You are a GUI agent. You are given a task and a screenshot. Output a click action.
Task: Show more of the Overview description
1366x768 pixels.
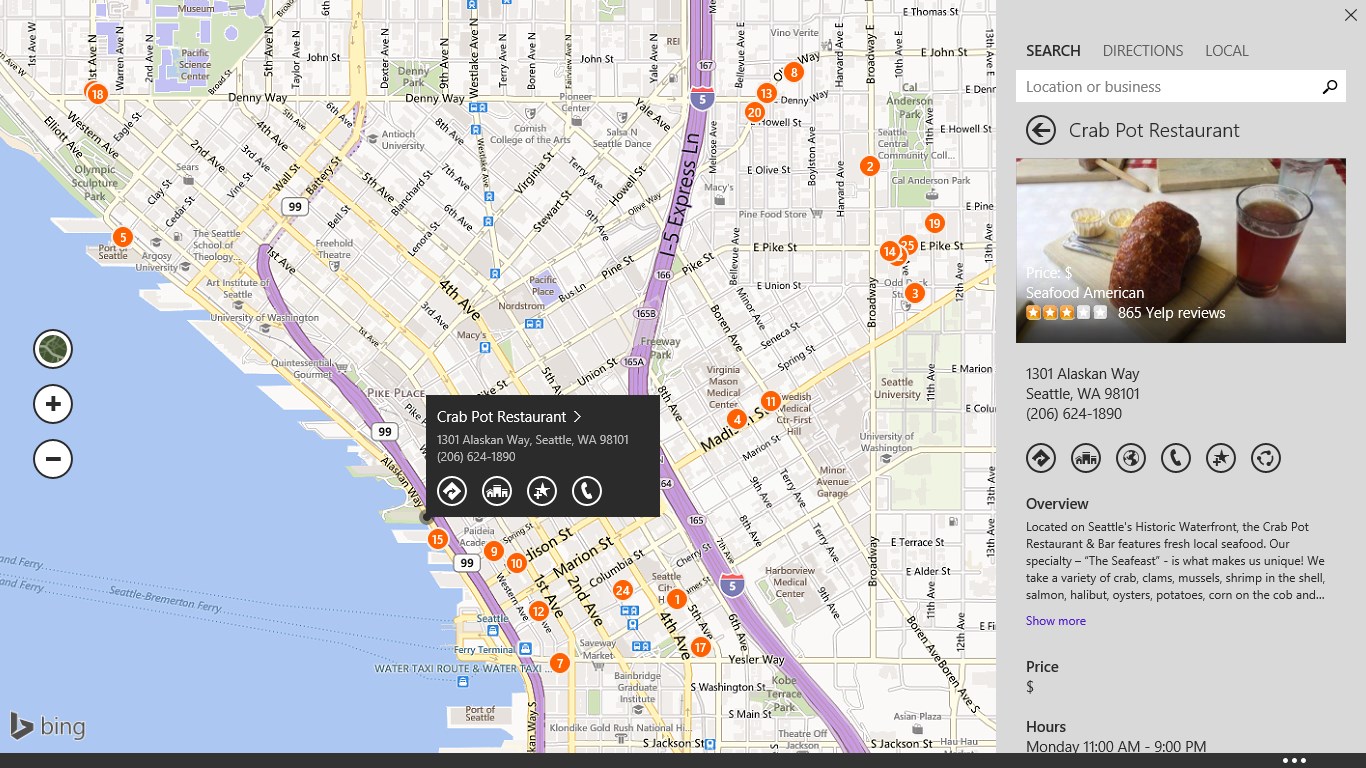1055,620
